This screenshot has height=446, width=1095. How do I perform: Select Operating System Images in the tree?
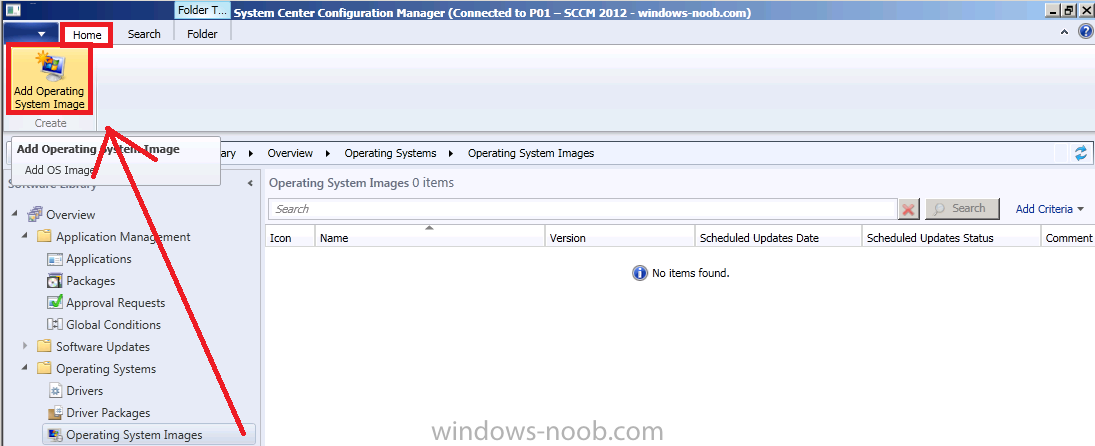pyautogui.click(x=134, y=435)
